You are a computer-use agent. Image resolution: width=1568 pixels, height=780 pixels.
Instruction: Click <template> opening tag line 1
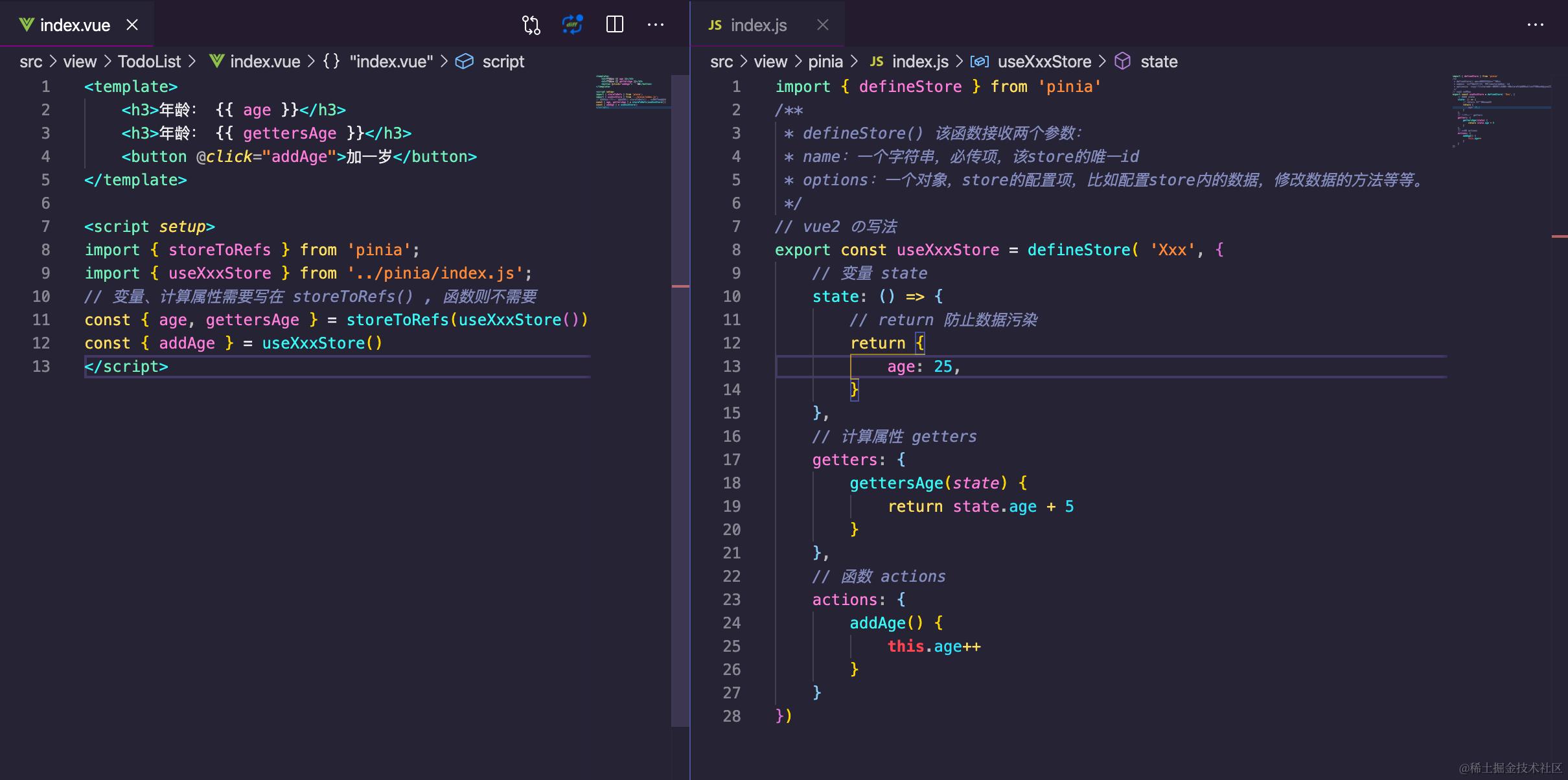pos(131,86)
